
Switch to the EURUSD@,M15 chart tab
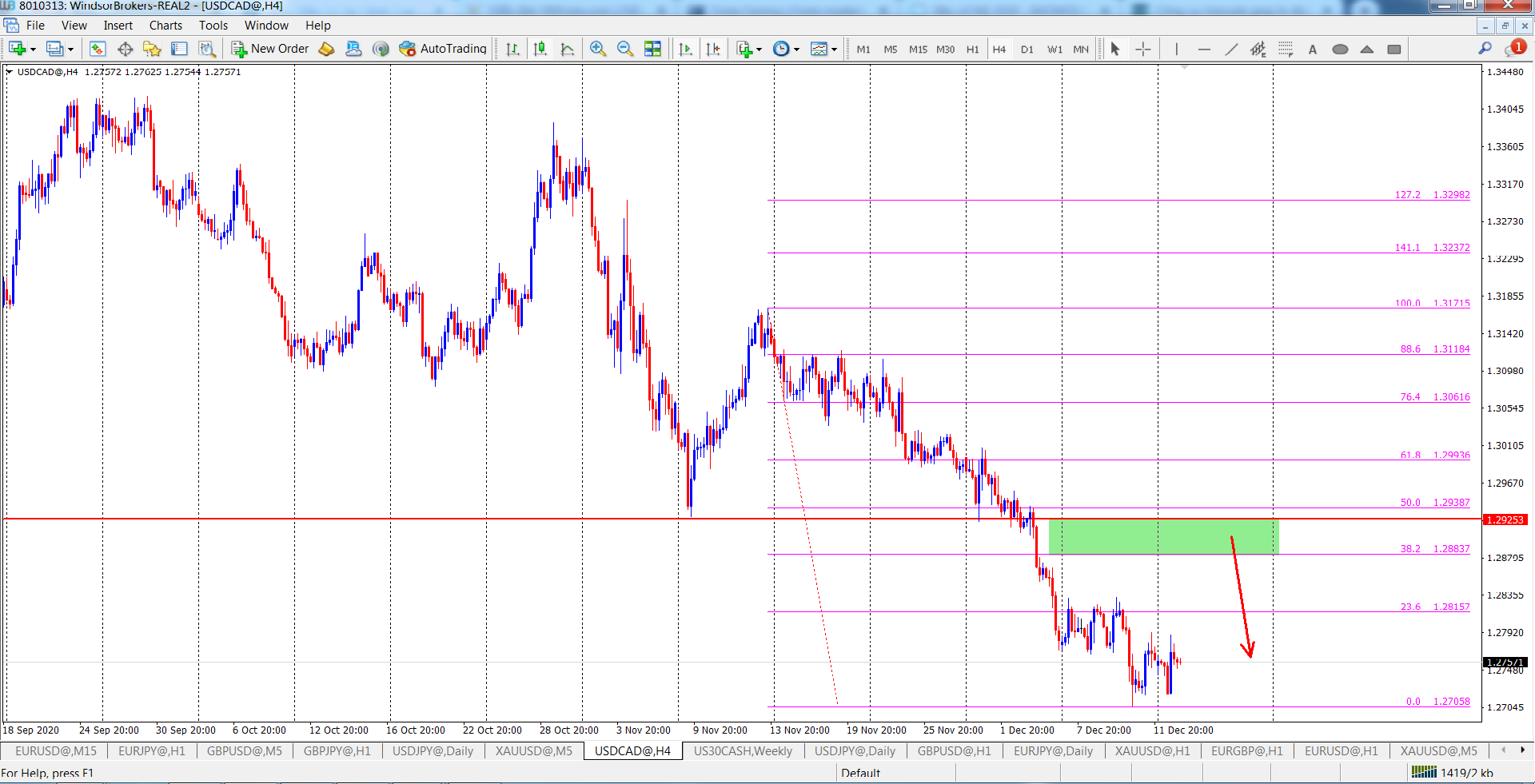[x=55, y=750]
